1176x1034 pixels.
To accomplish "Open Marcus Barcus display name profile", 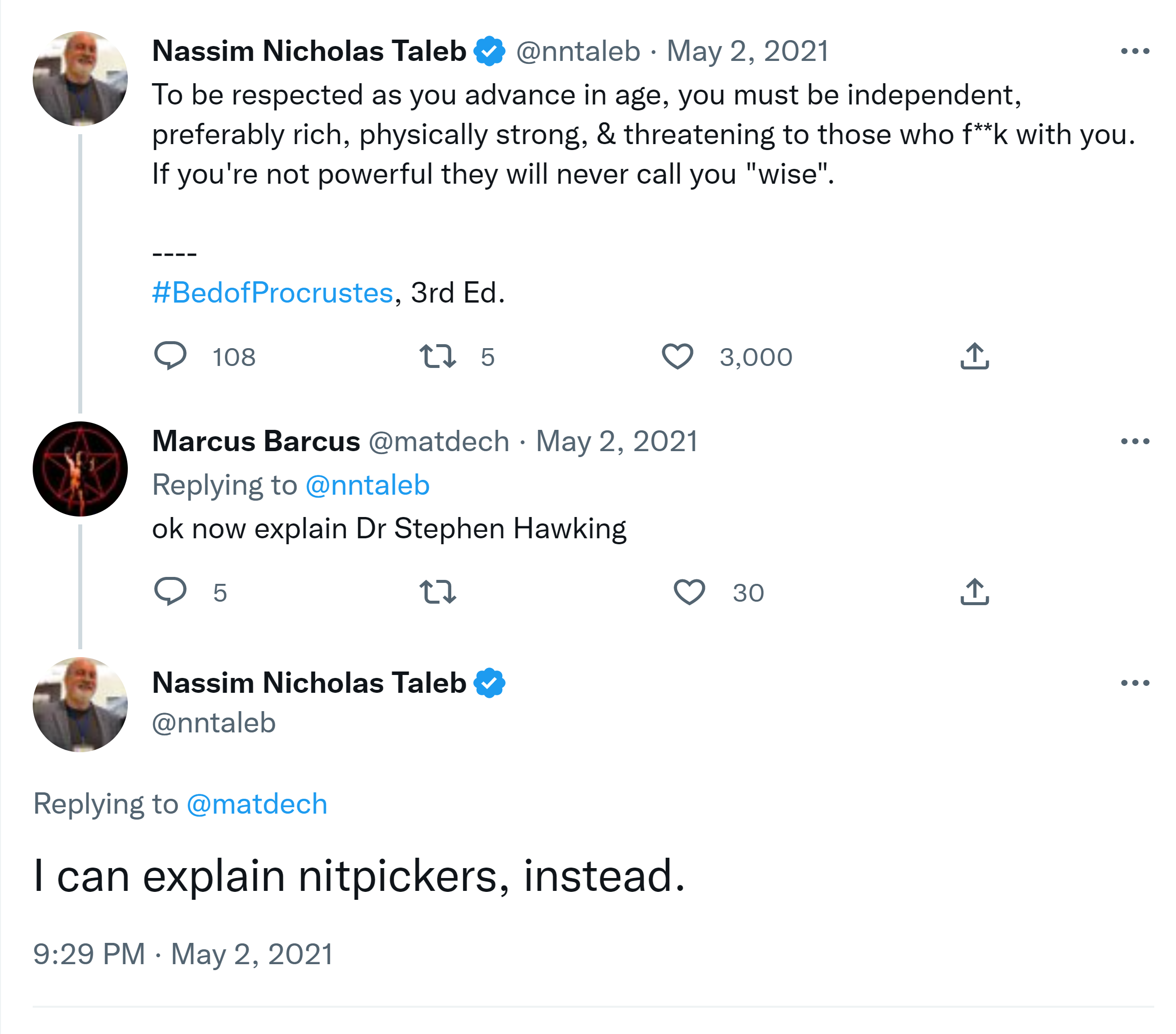I will 256,441.
